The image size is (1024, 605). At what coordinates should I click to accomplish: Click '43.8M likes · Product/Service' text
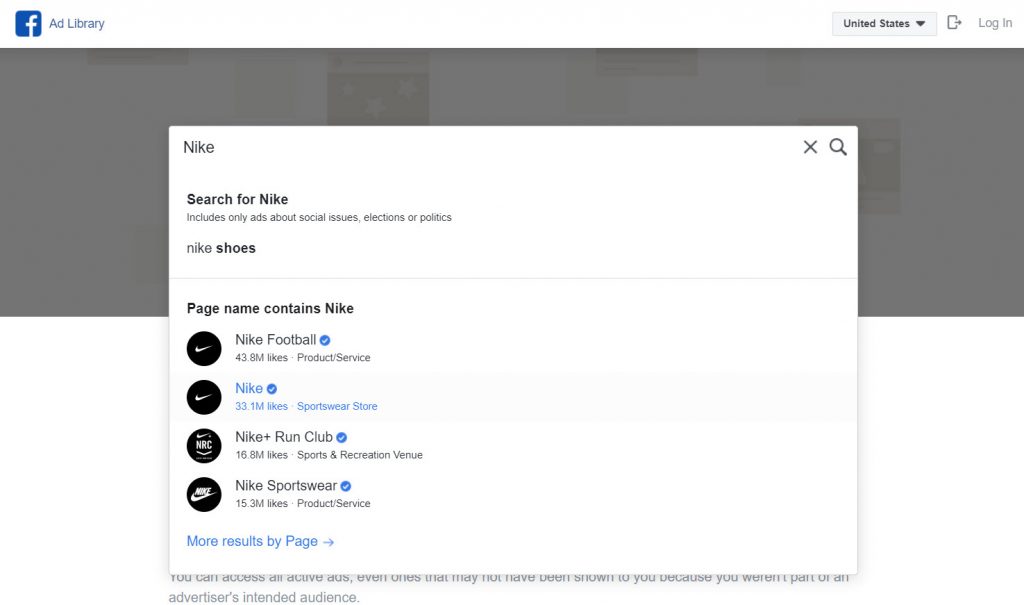click(x=302, y=357)
